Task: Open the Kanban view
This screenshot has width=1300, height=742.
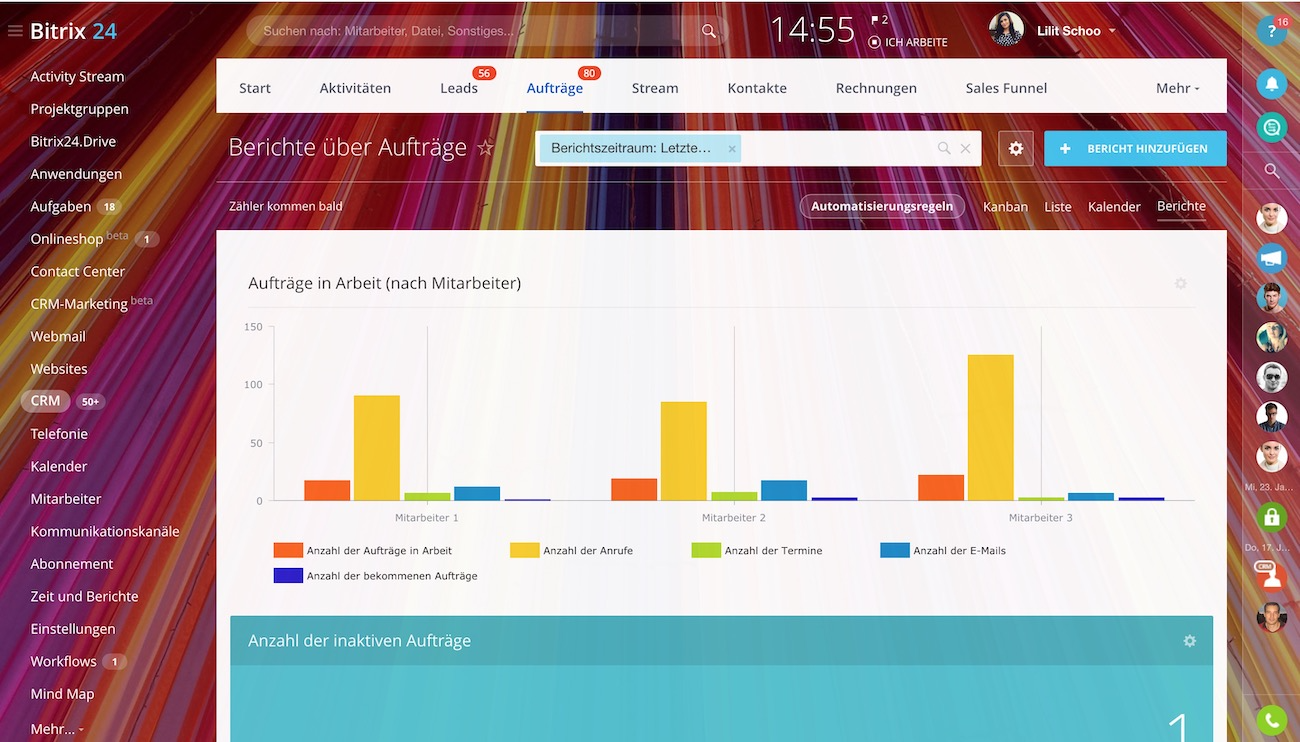Action: pos(1005,207)
